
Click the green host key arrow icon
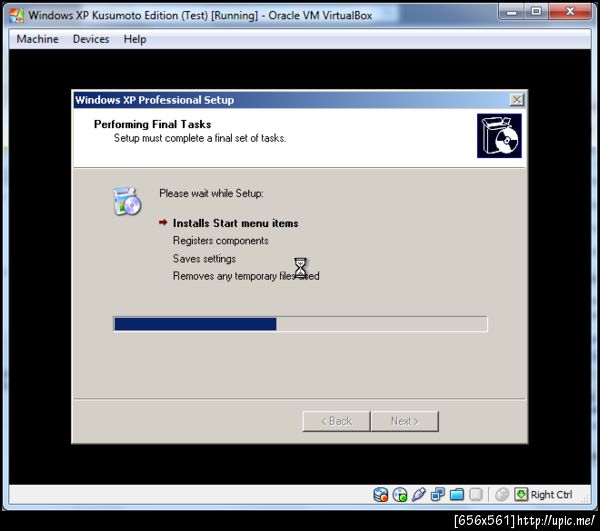521,494
